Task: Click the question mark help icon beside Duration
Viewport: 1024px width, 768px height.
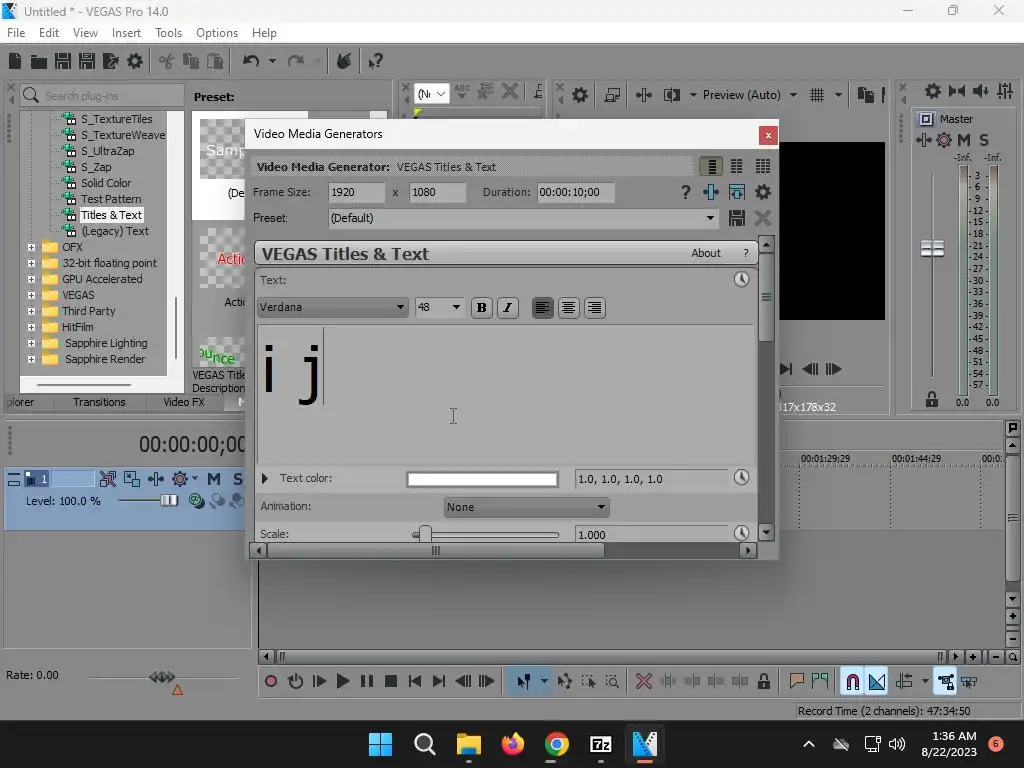Action: click(x=685, y=192)
